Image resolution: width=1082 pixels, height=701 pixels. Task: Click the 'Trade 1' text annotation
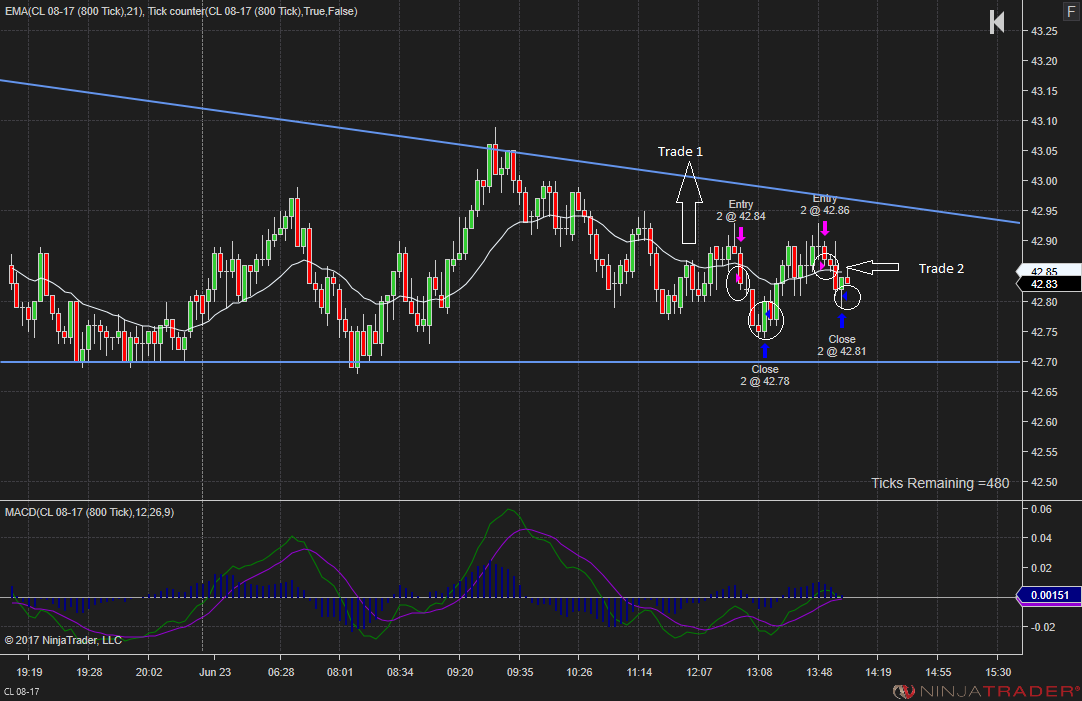pos(680,152)
